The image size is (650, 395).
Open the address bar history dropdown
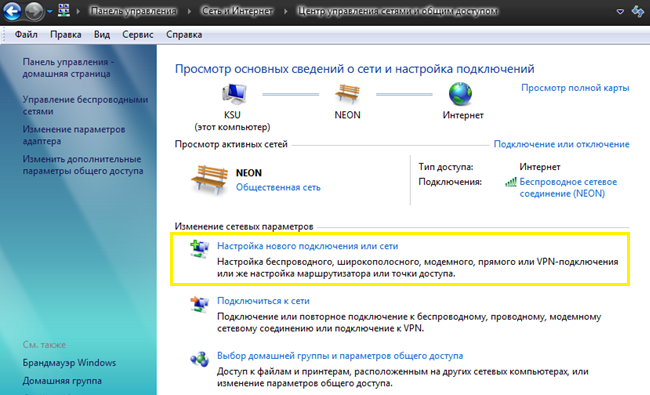620,12
